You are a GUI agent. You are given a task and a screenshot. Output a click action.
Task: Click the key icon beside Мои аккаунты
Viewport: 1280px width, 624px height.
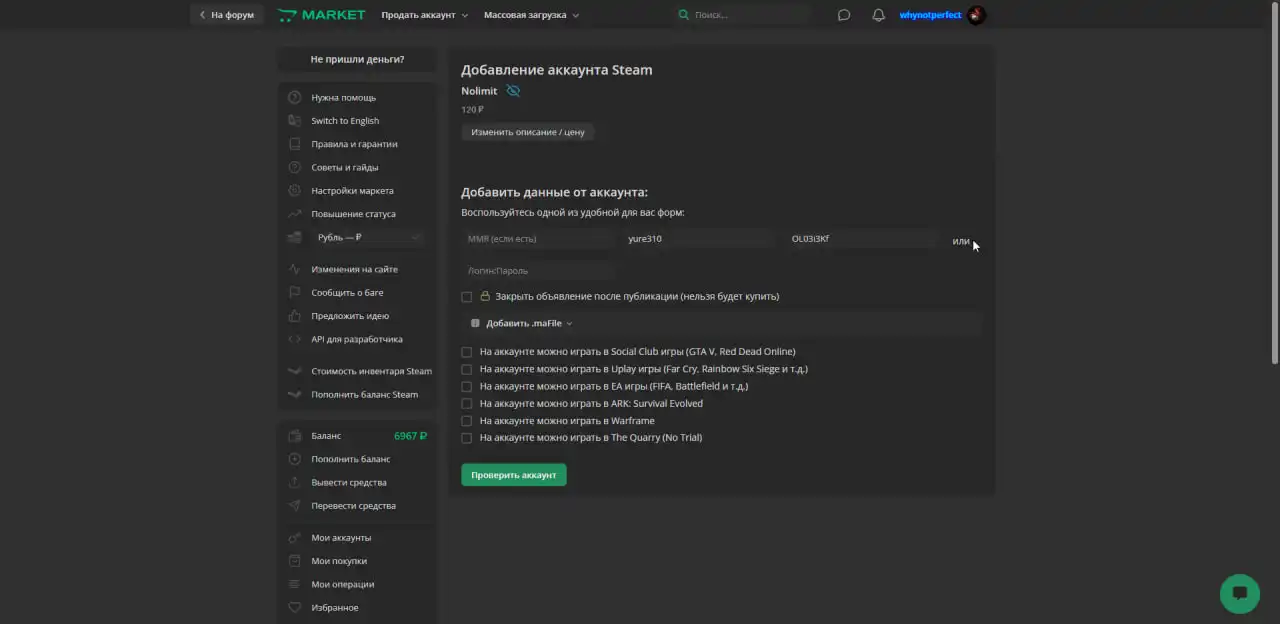point(294,537)
